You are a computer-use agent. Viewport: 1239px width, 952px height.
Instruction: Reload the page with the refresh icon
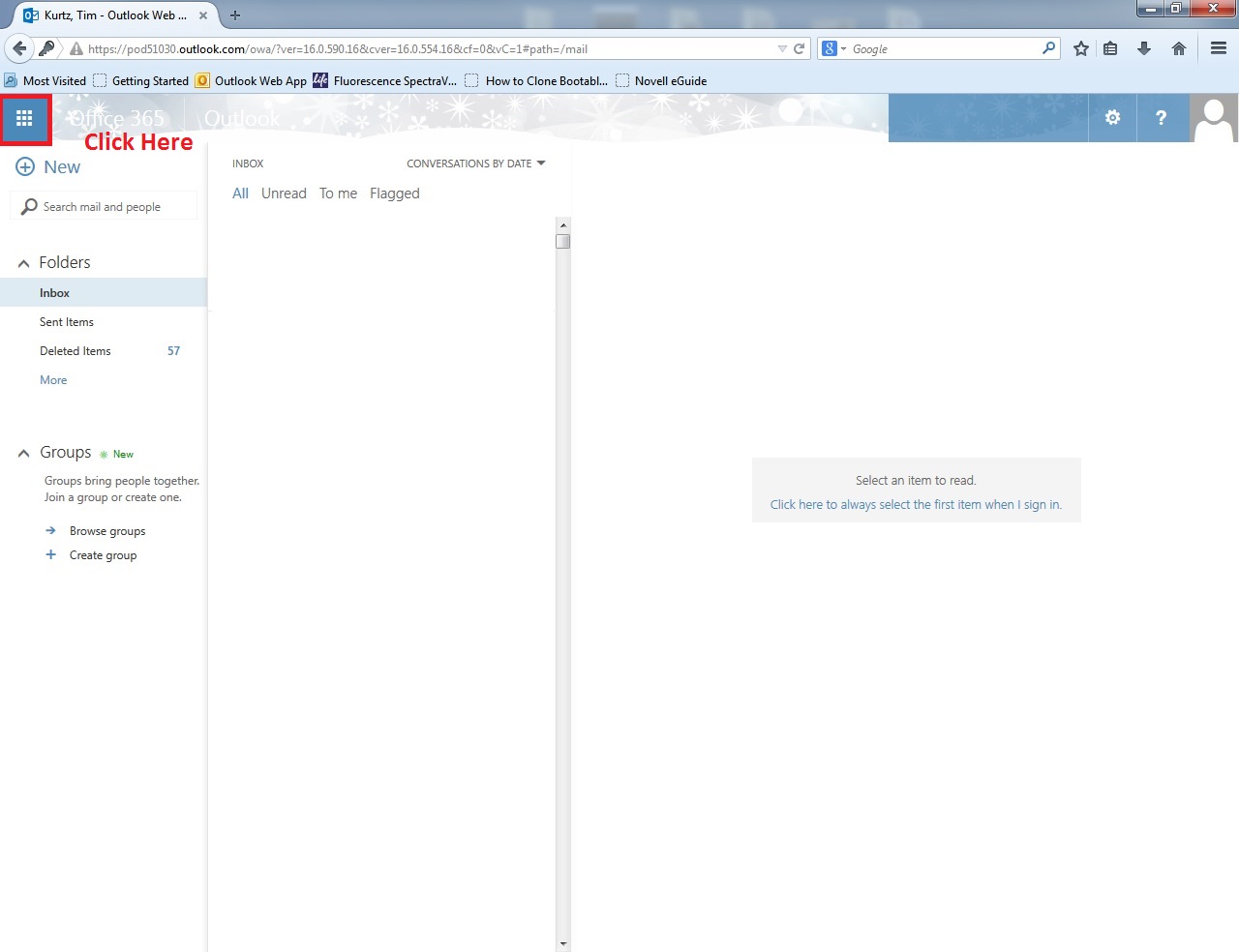coord(799,48)
